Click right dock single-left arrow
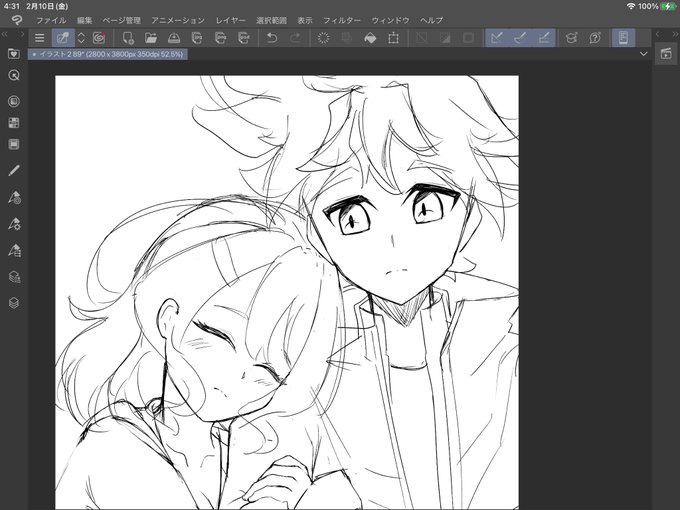This screenshot has height=510, width=680. click(657, 34)
